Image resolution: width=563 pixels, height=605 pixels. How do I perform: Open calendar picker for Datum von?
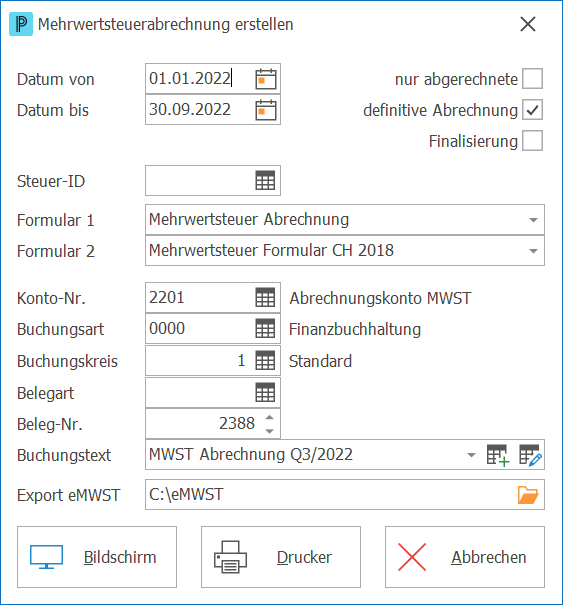point(266,79)
